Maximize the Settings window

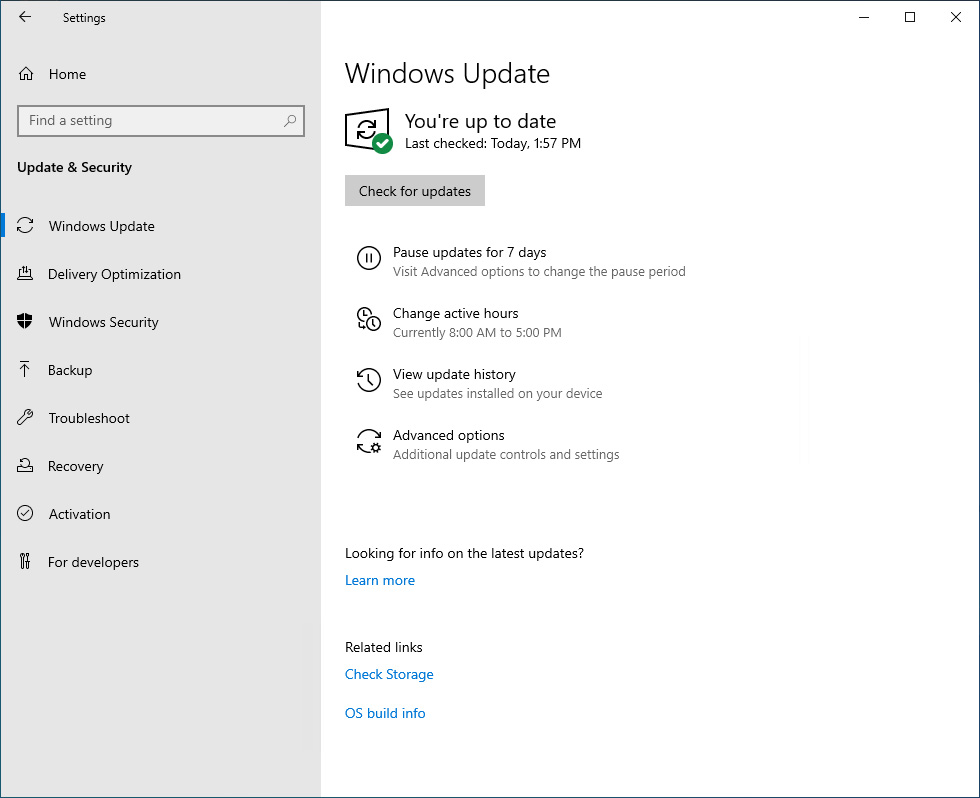tap(910, 17)
